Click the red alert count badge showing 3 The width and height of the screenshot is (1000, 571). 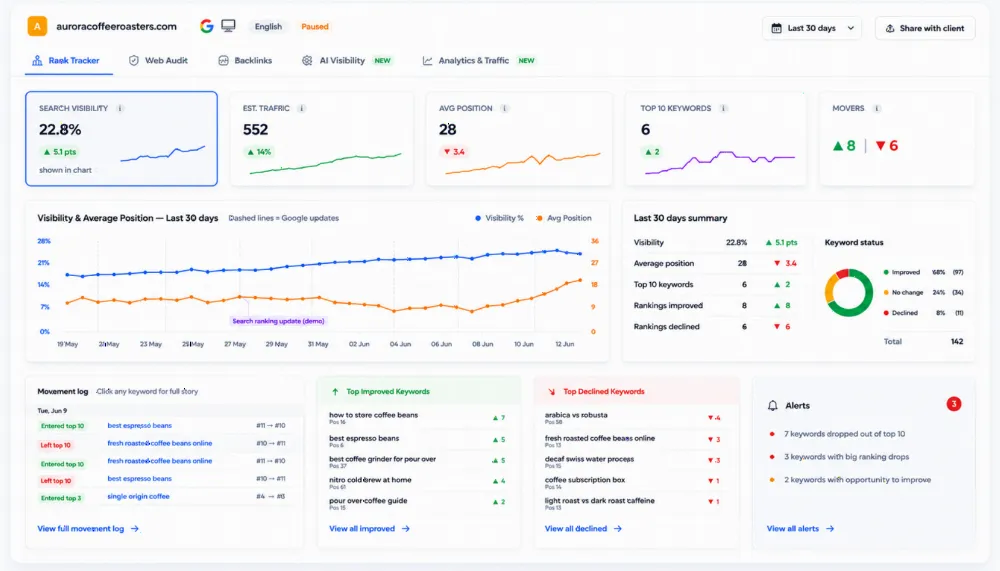(953, 404)
